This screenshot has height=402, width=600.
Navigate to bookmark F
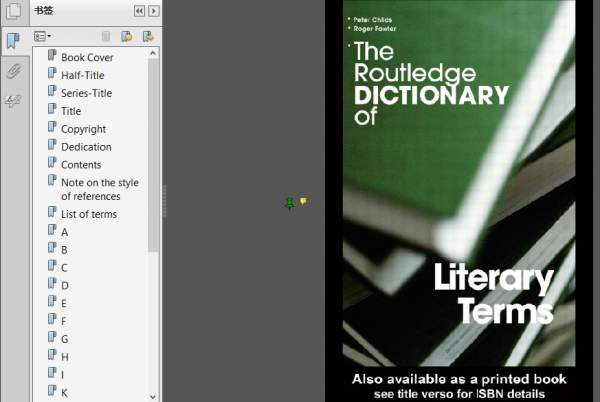(x=64, y=321)
